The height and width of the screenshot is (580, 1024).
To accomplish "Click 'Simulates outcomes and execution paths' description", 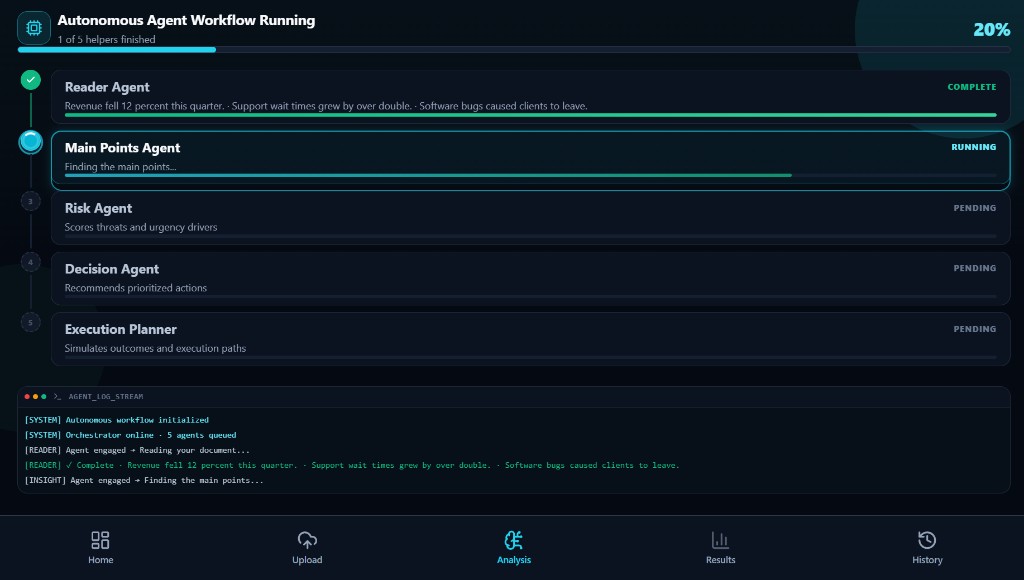I will tap(155, 348).
